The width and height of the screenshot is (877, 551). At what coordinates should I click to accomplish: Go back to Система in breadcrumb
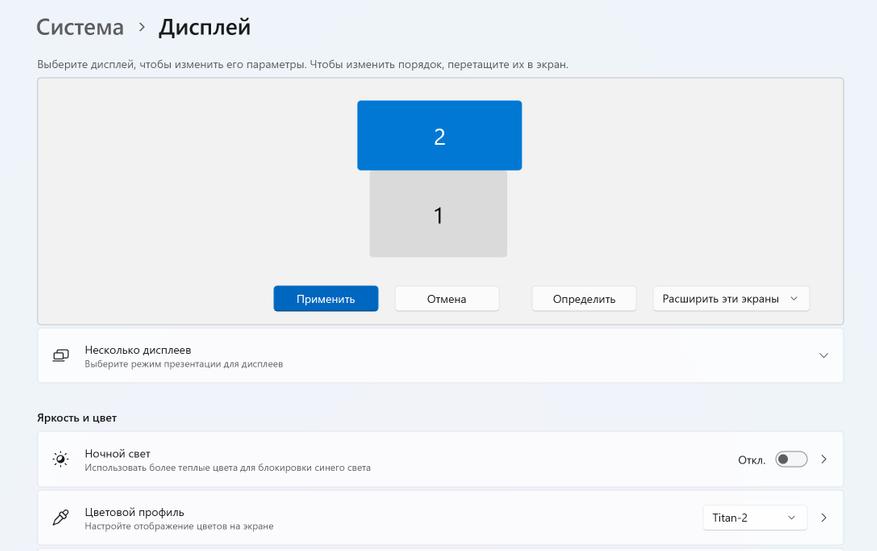[80, 27]
